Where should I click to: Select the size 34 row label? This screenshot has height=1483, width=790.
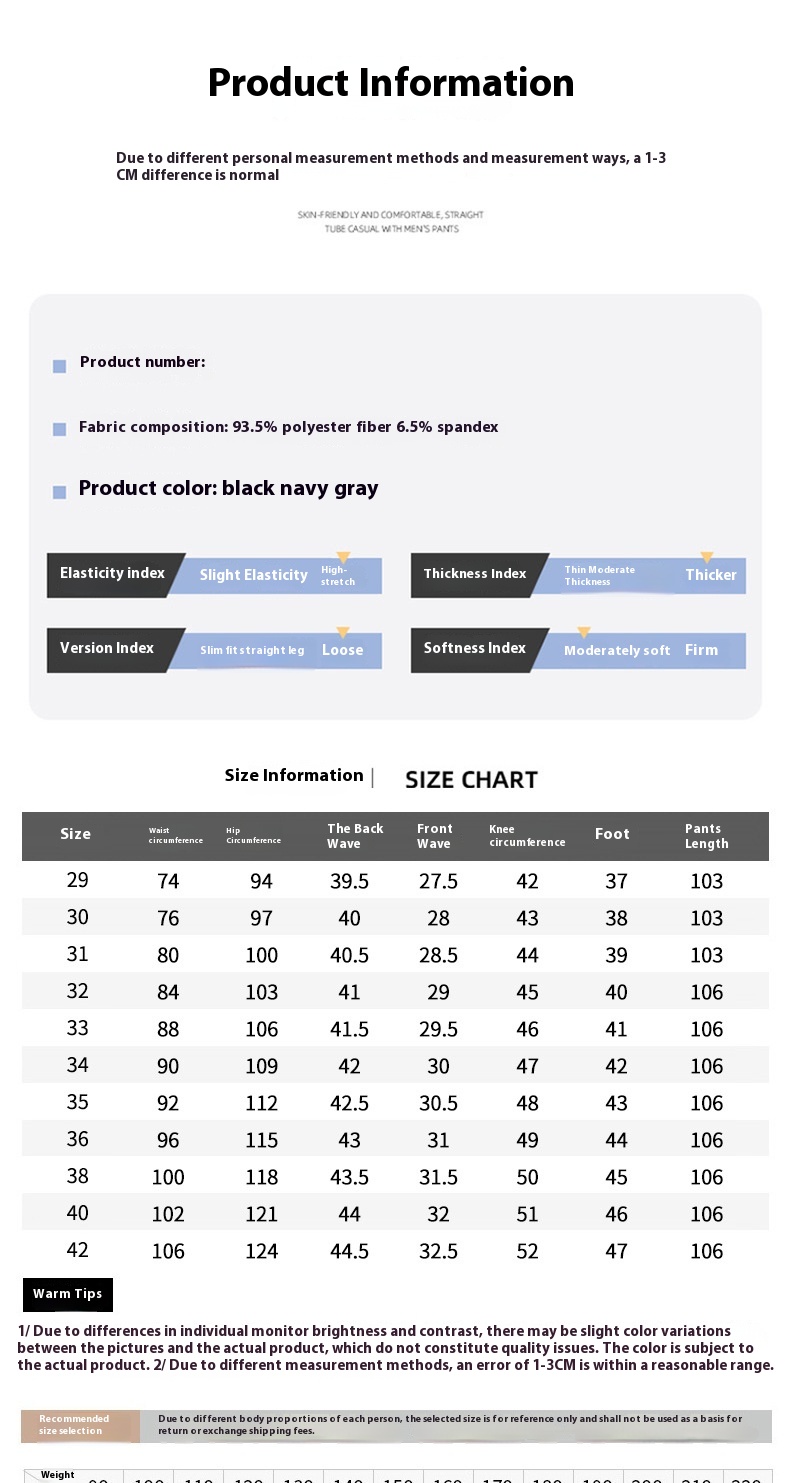pyautogui.click(x=77, y=1065)
